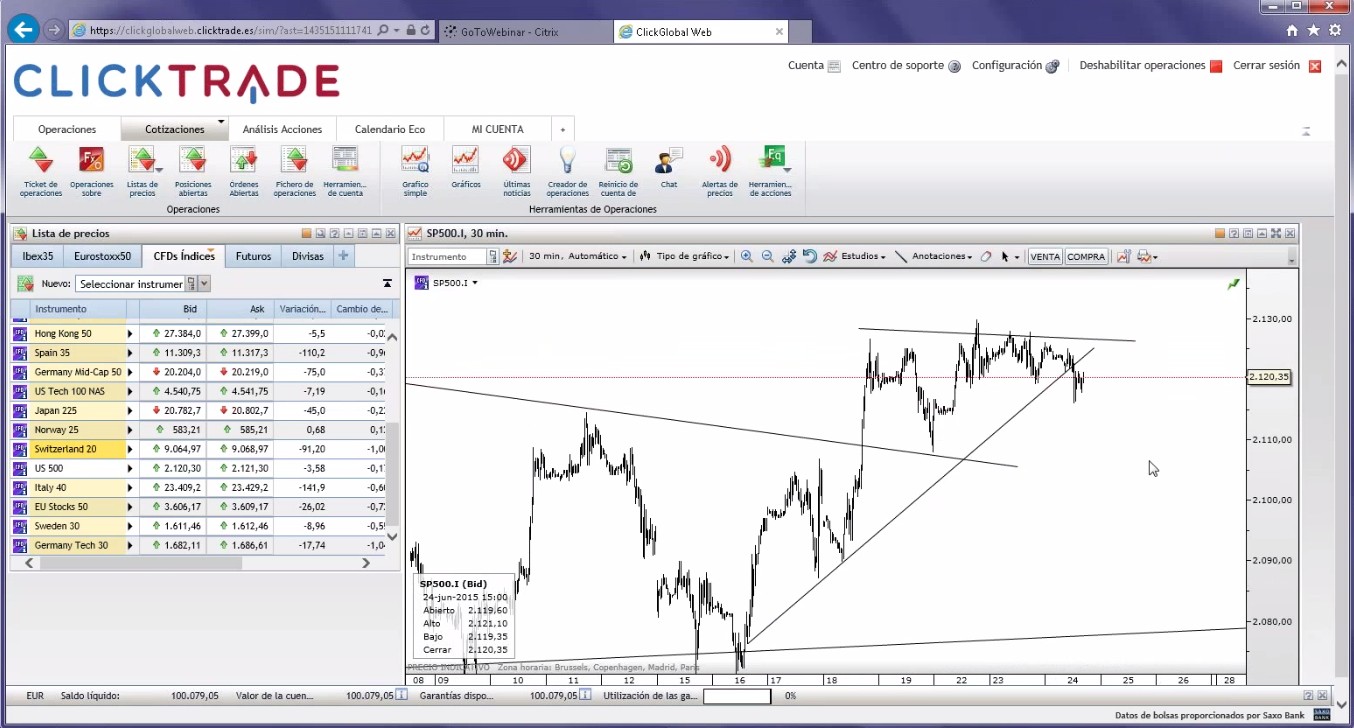Click the green pin icon in chart corner
Screen dimensions: 1354x728
tap(1233, 285)
